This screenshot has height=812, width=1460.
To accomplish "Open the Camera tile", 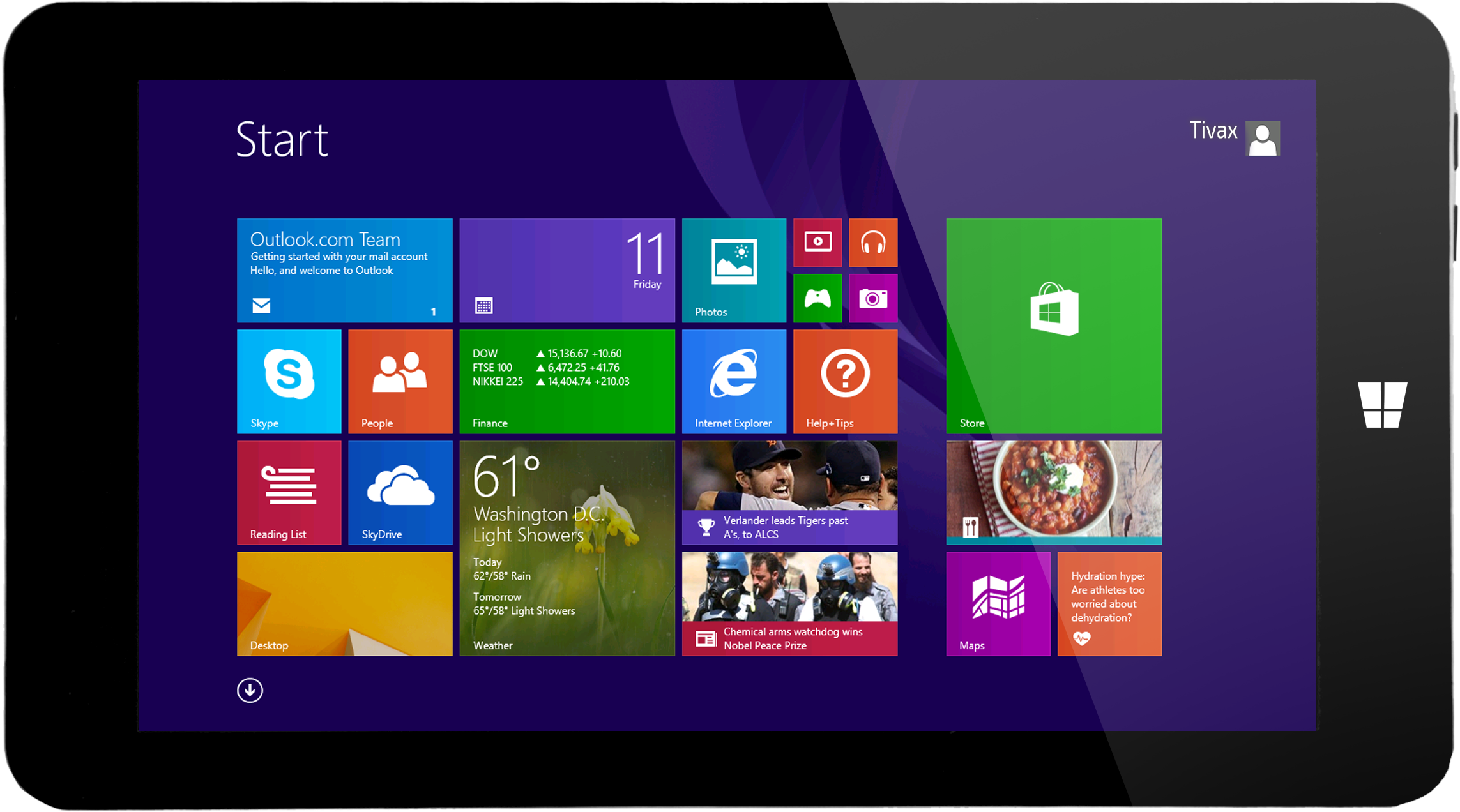I will tap(873, 298).
